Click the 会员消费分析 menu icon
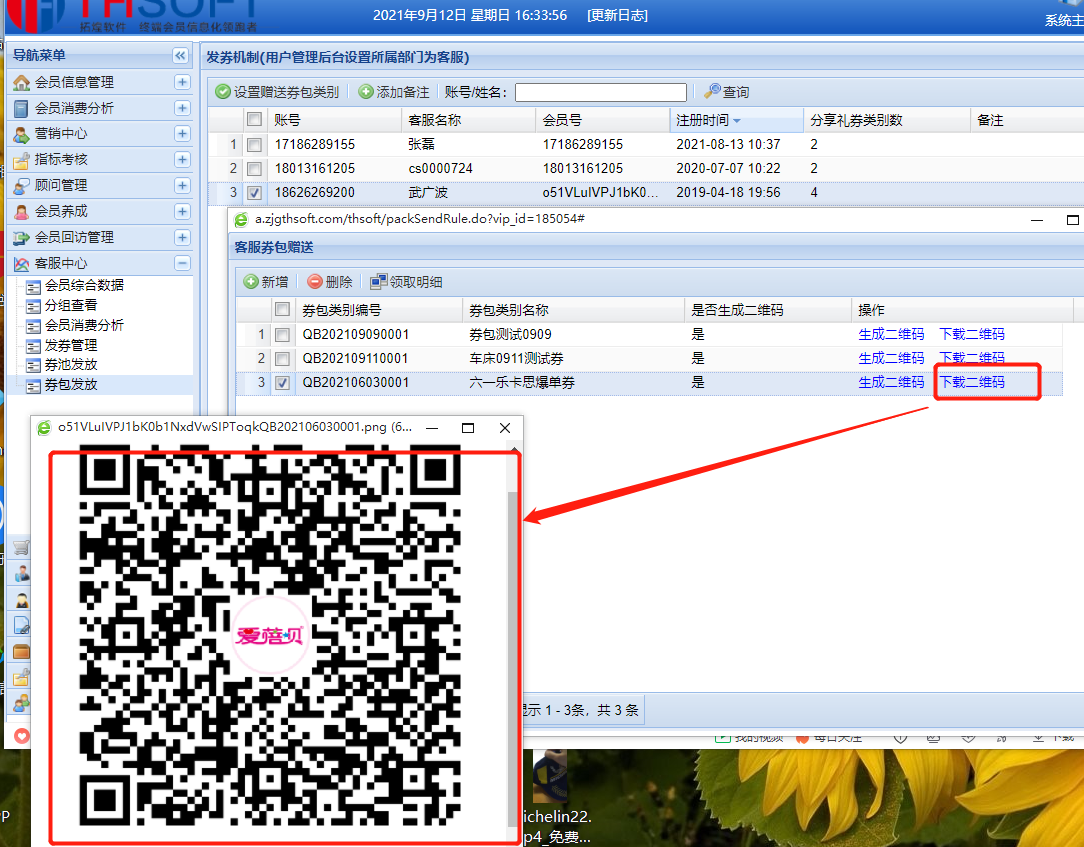 click(21, 109)
